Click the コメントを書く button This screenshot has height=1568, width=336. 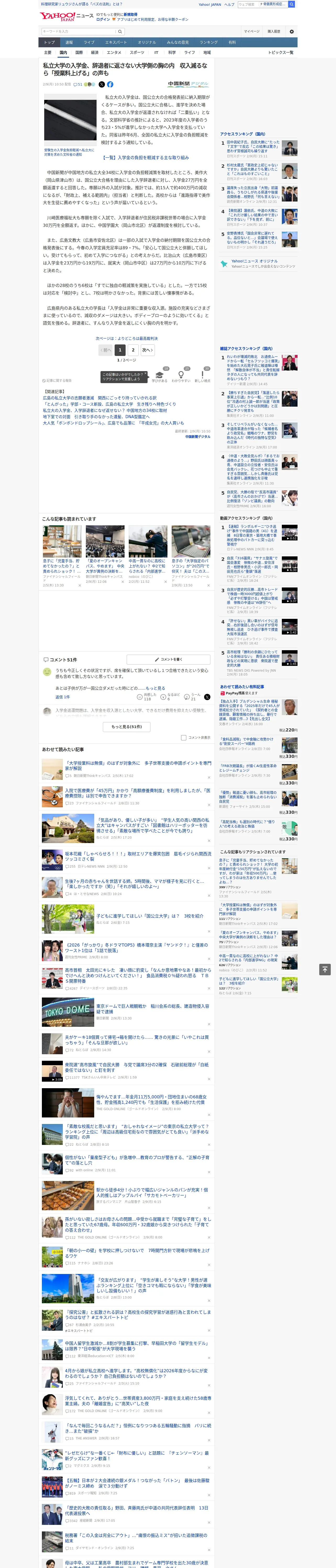169,659
